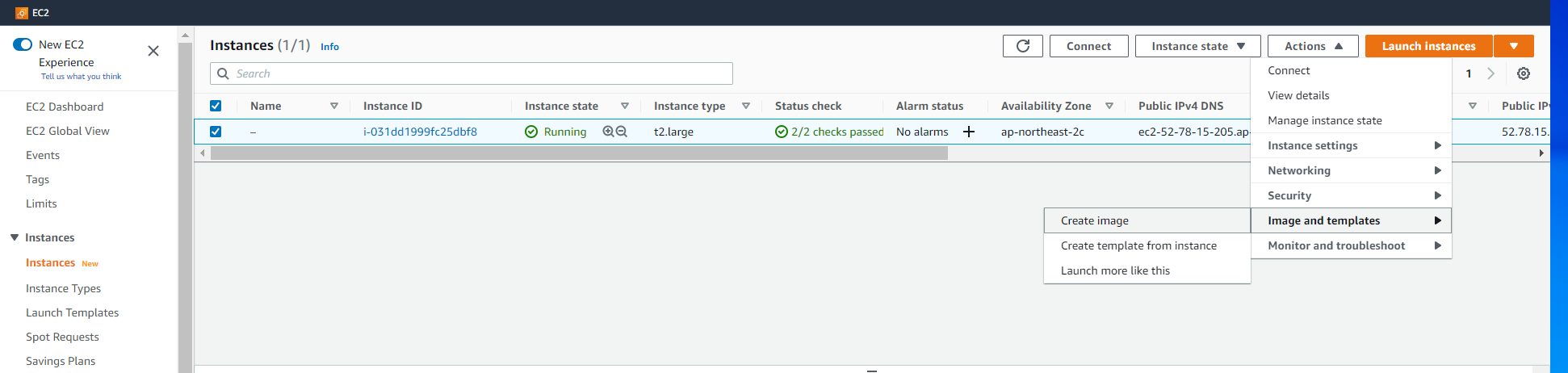
Task: Sort by Instance state column arrow
Action: coord(625,106)
